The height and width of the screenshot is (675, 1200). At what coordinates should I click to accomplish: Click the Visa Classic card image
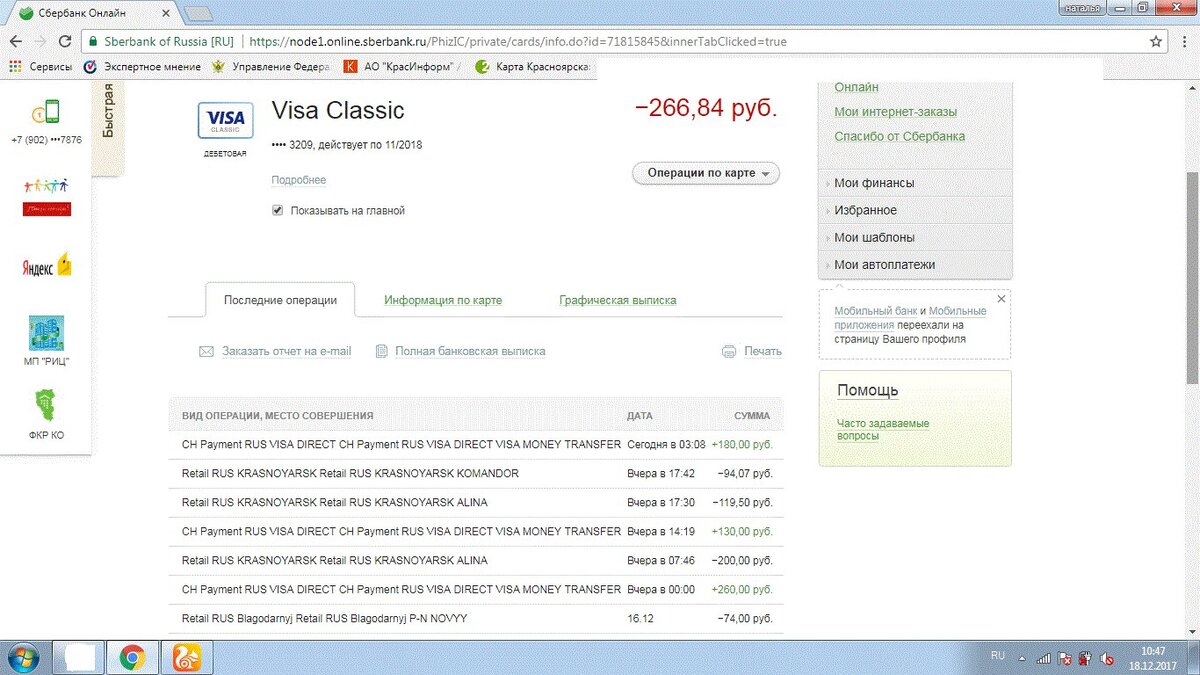click(x=226, y=122)
